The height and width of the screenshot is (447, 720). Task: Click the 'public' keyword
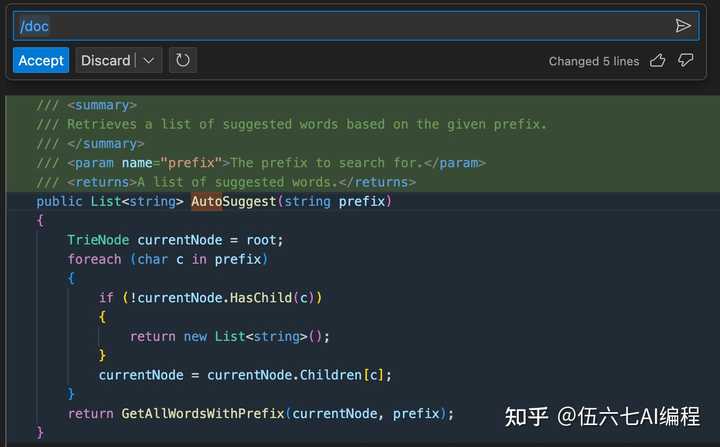(59, 201)
